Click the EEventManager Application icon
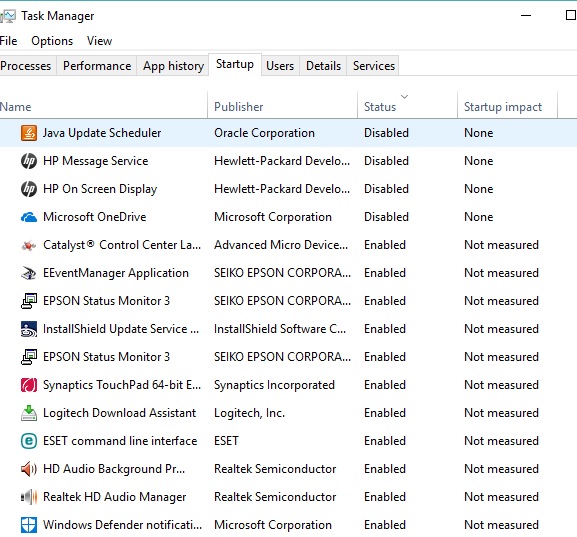Viewport: 577px width, 537px height. [x=29, y=273]
